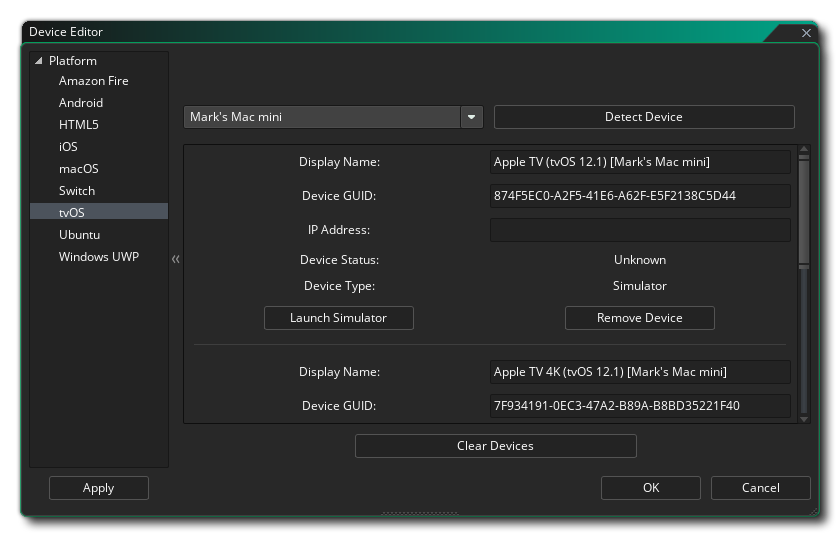Click the Detect Device button
This screenshot has height=537, width=840.
[x=643, y=117]
